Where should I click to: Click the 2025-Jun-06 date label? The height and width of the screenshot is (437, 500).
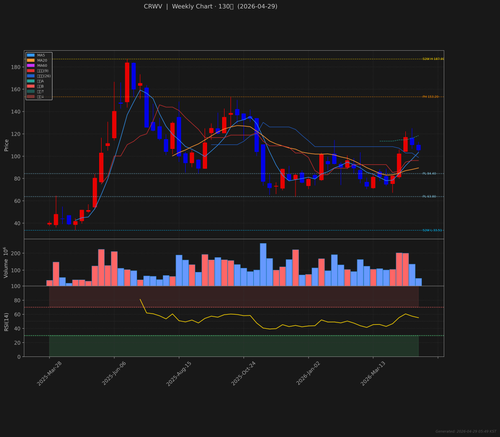(x=114, y=374)
